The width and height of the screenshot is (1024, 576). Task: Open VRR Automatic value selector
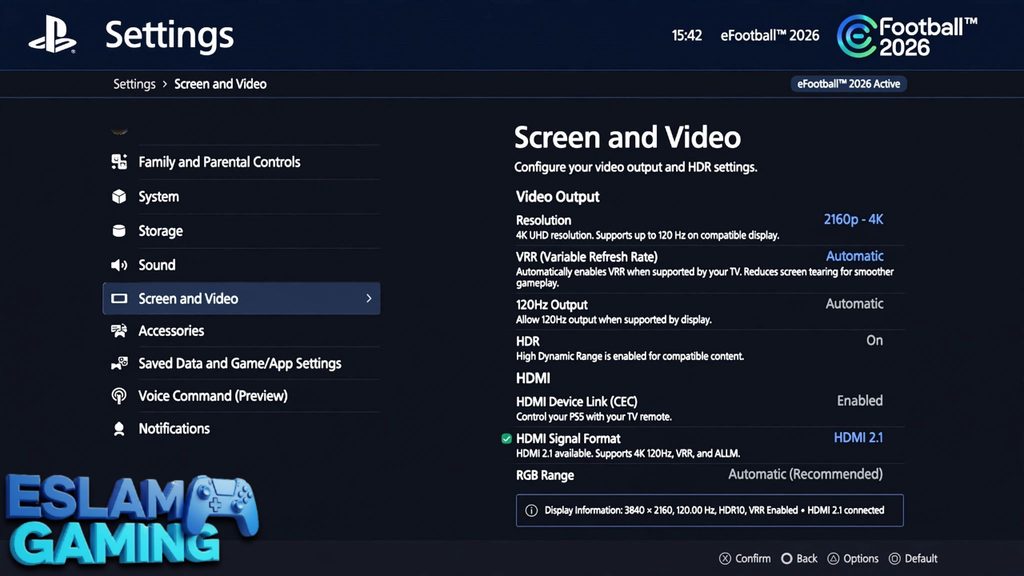click(854, 256)
